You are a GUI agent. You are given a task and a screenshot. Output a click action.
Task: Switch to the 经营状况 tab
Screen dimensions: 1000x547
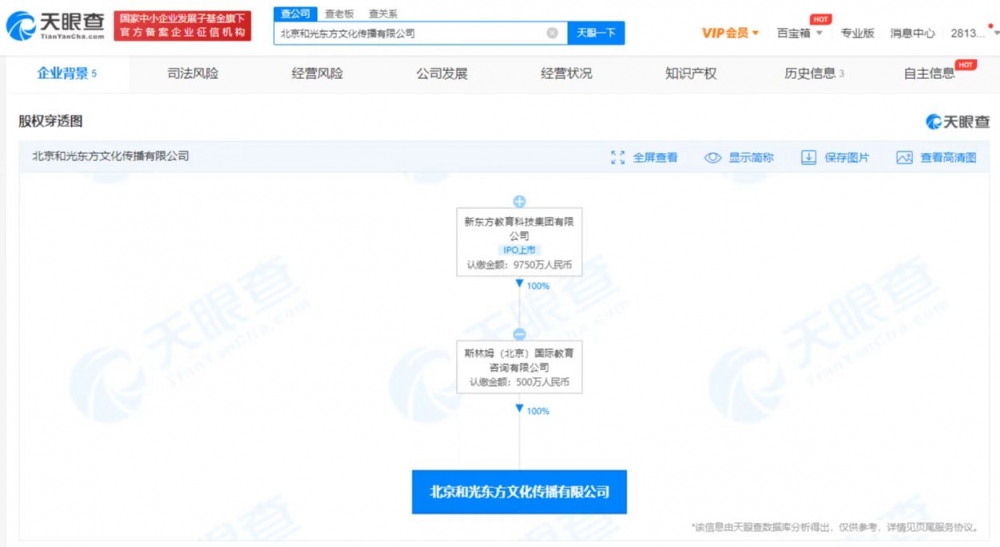[566, 73]
